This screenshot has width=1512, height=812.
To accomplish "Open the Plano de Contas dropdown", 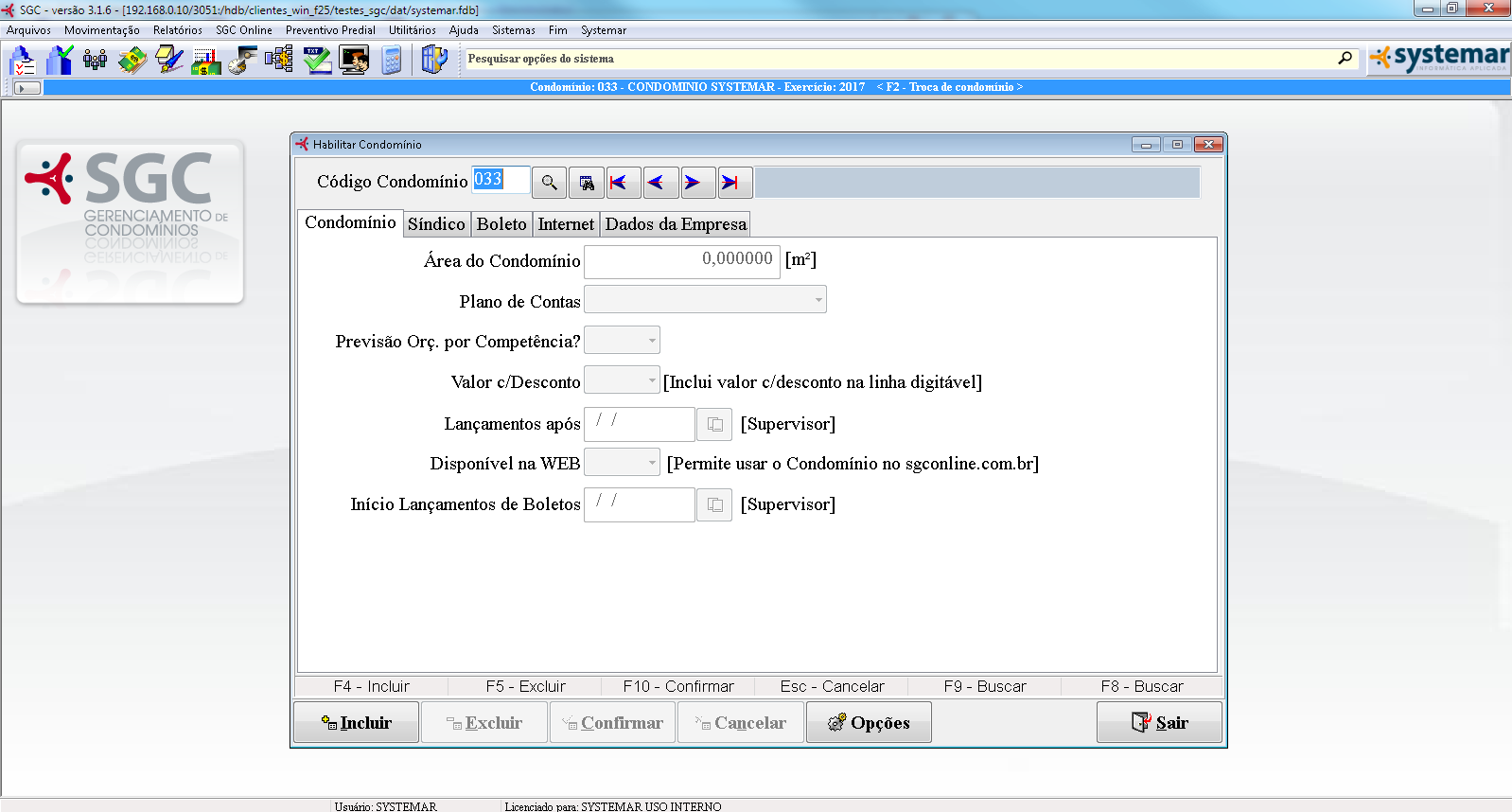I will click(x=818, y=300).
